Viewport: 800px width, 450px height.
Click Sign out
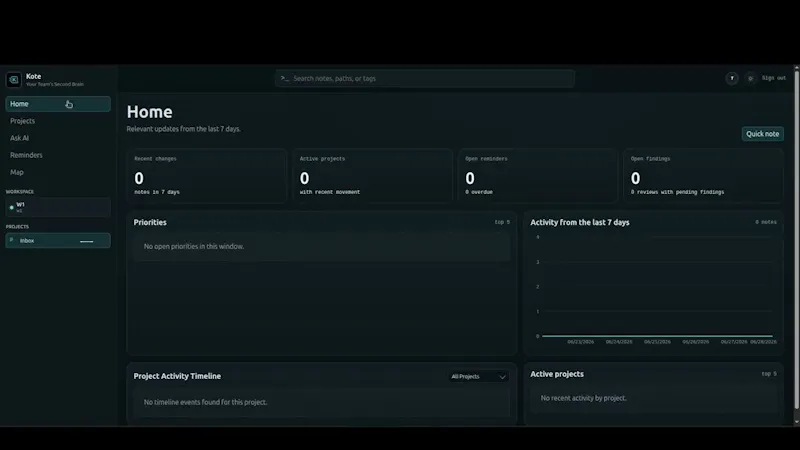click(773, 78)
